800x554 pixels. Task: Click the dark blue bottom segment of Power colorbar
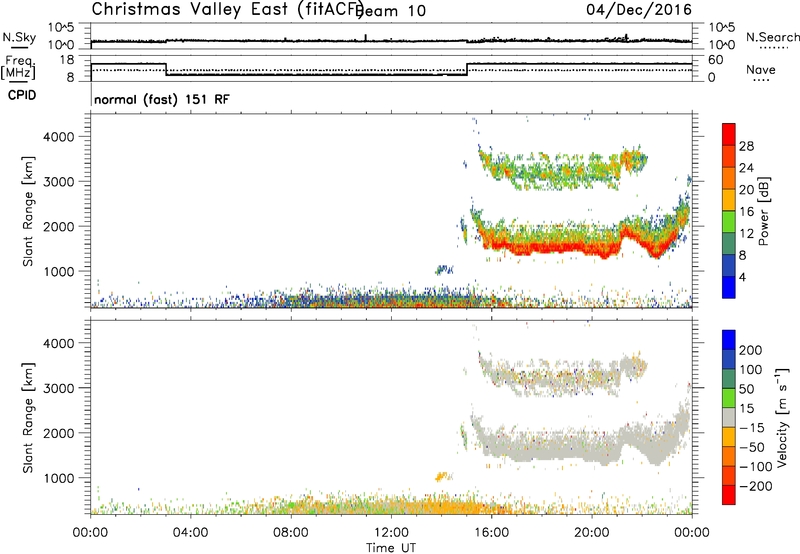[729, 287]
